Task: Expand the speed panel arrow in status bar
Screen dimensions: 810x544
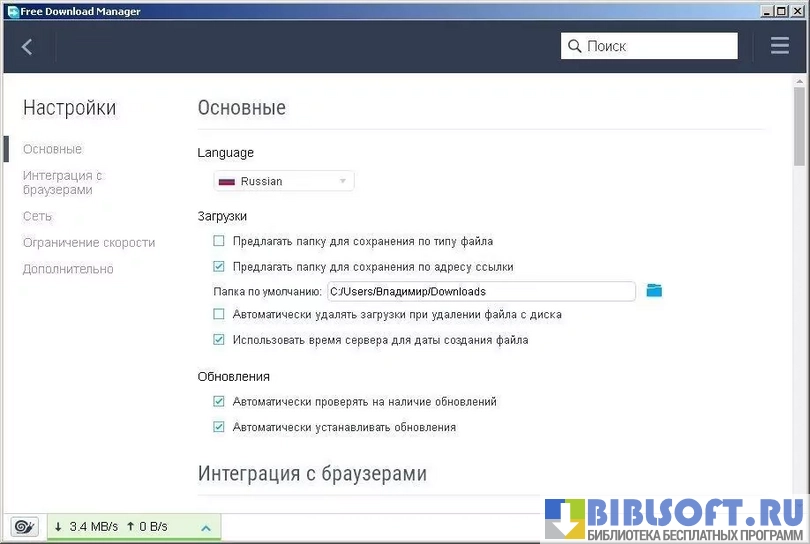Action: (x=205, y=527)
